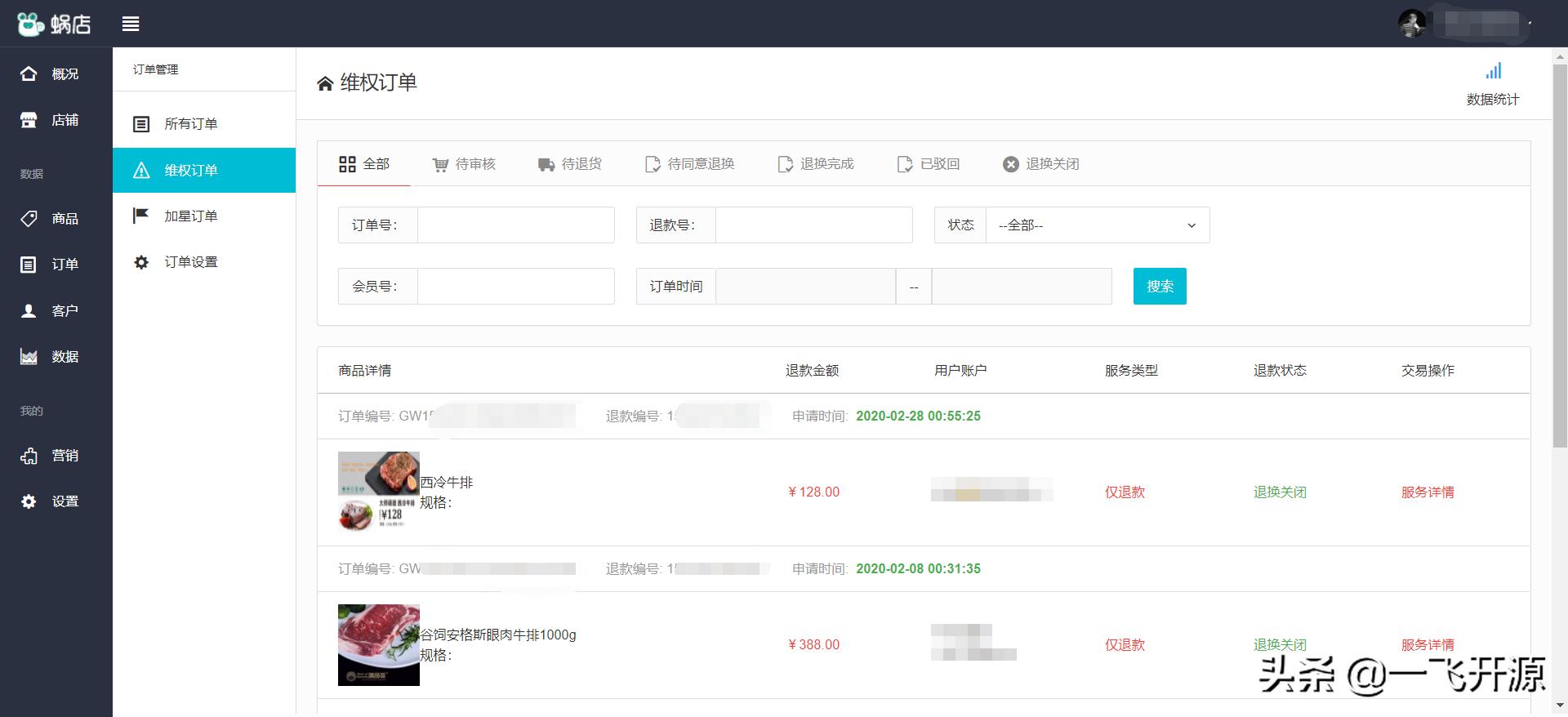Image resolution: width=1568 pixels, height=717 pixels.
Task: Click the 退换完成 document icon
Action: tap(785, 165)
